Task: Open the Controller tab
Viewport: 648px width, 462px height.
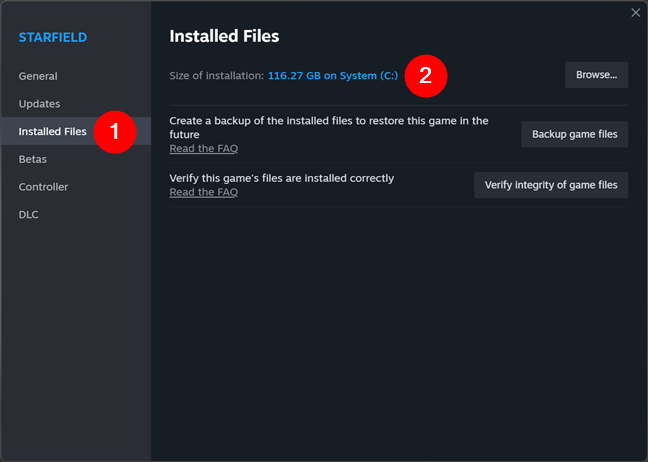Action: (43, 187)
